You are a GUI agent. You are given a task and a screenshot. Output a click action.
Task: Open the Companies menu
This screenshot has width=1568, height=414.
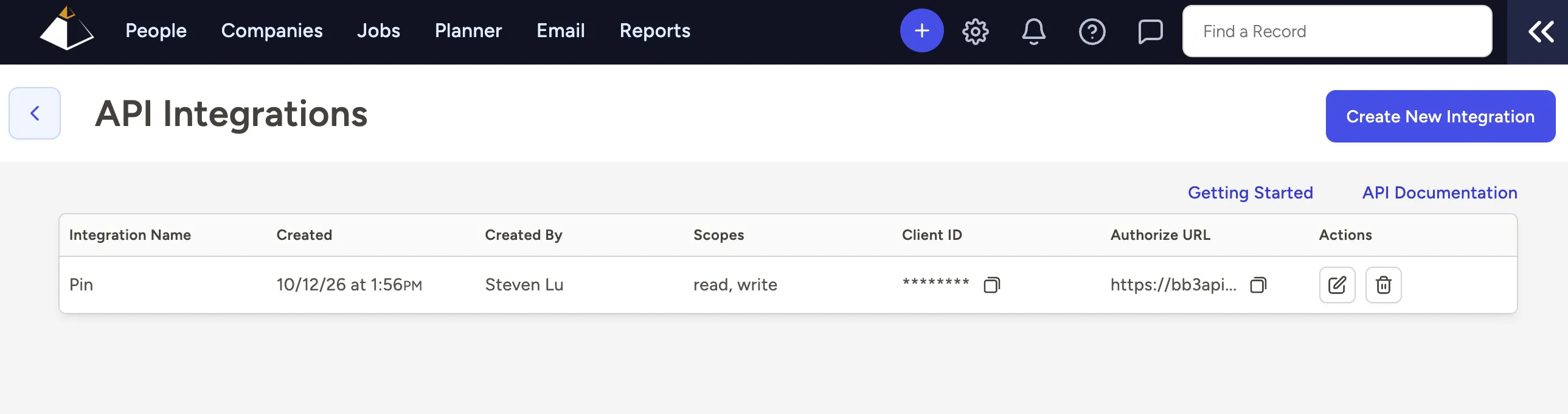(271, 30)
